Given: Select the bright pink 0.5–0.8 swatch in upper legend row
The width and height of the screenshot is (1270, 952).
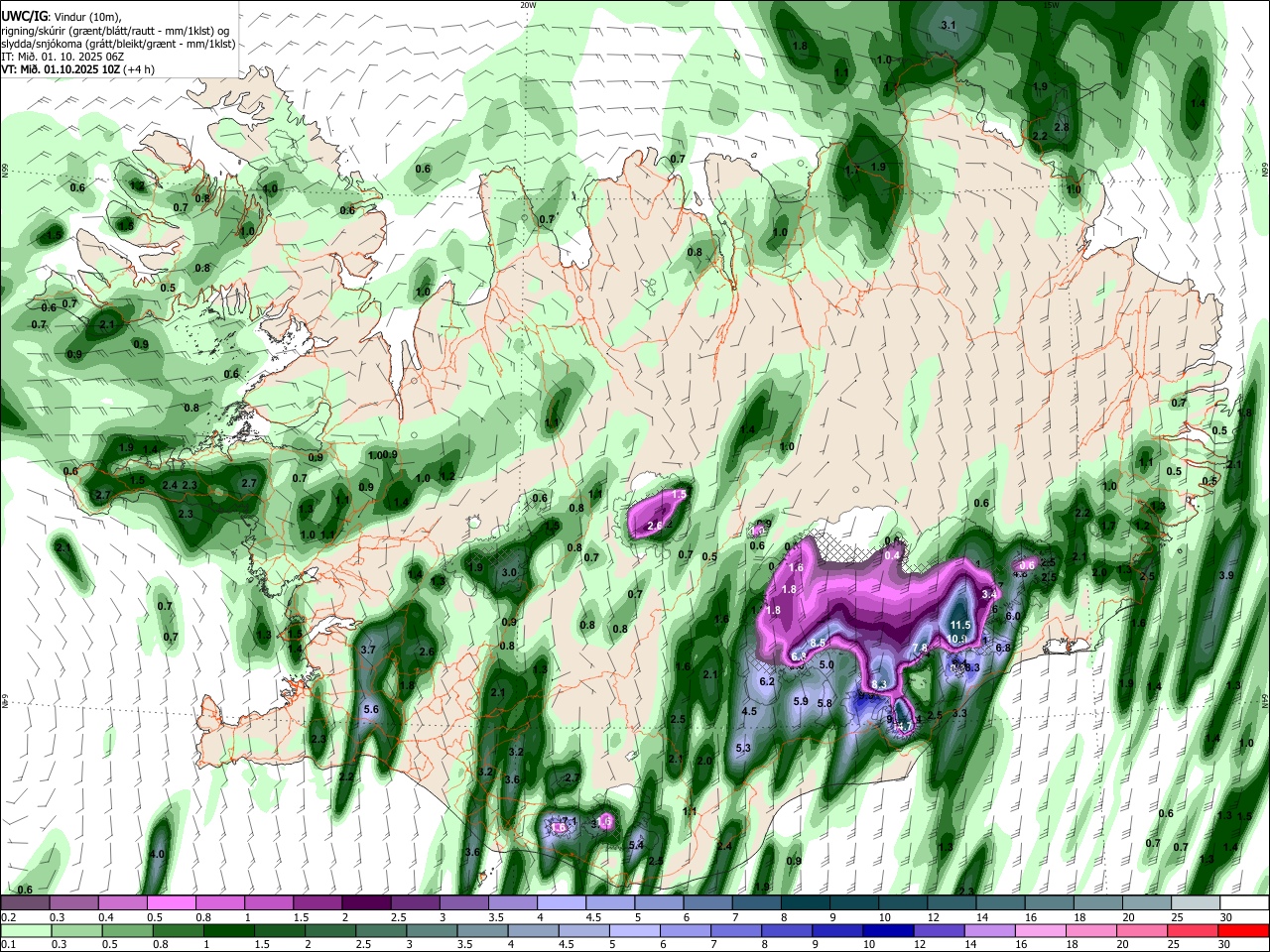Looking at the screenshot, I should 171,903.
